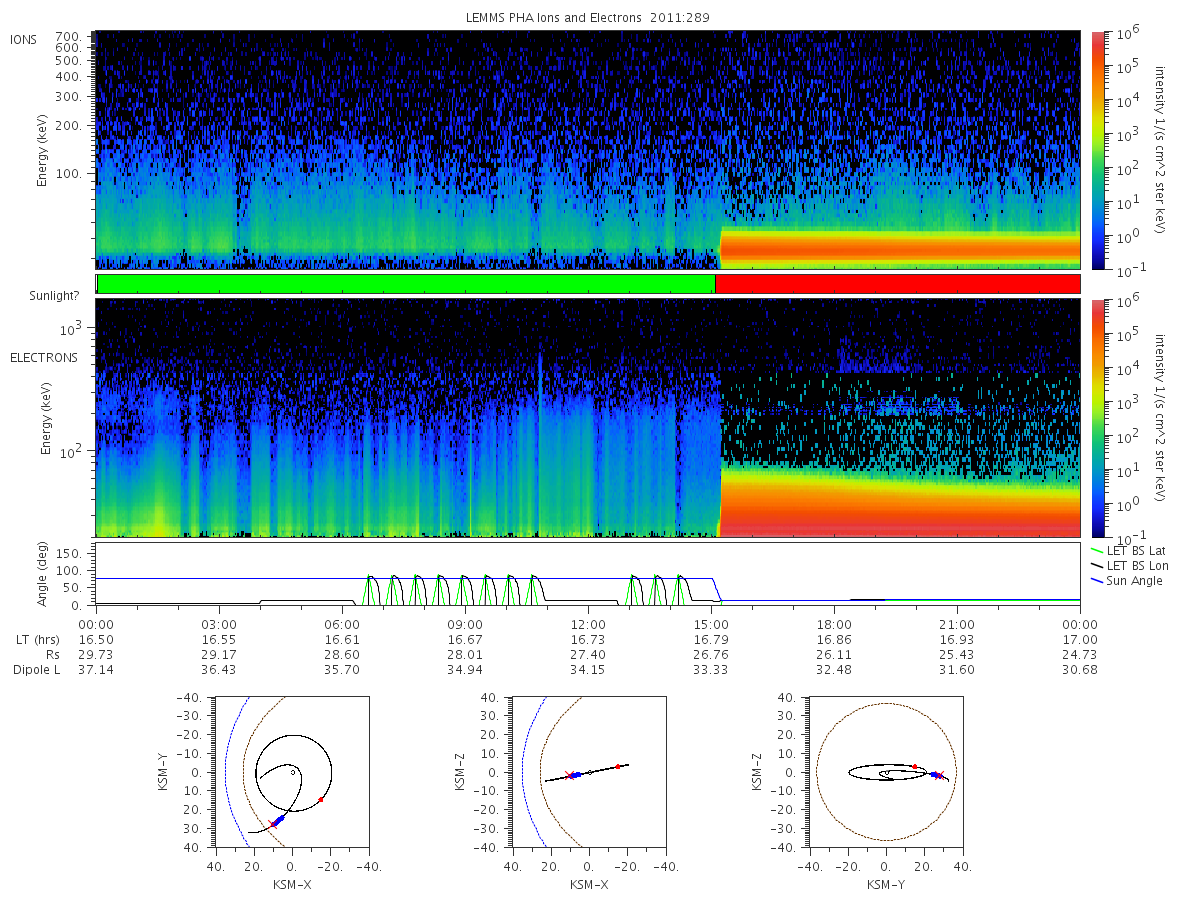
Task: Click the IONS panel label
Action: coord(24,39)
